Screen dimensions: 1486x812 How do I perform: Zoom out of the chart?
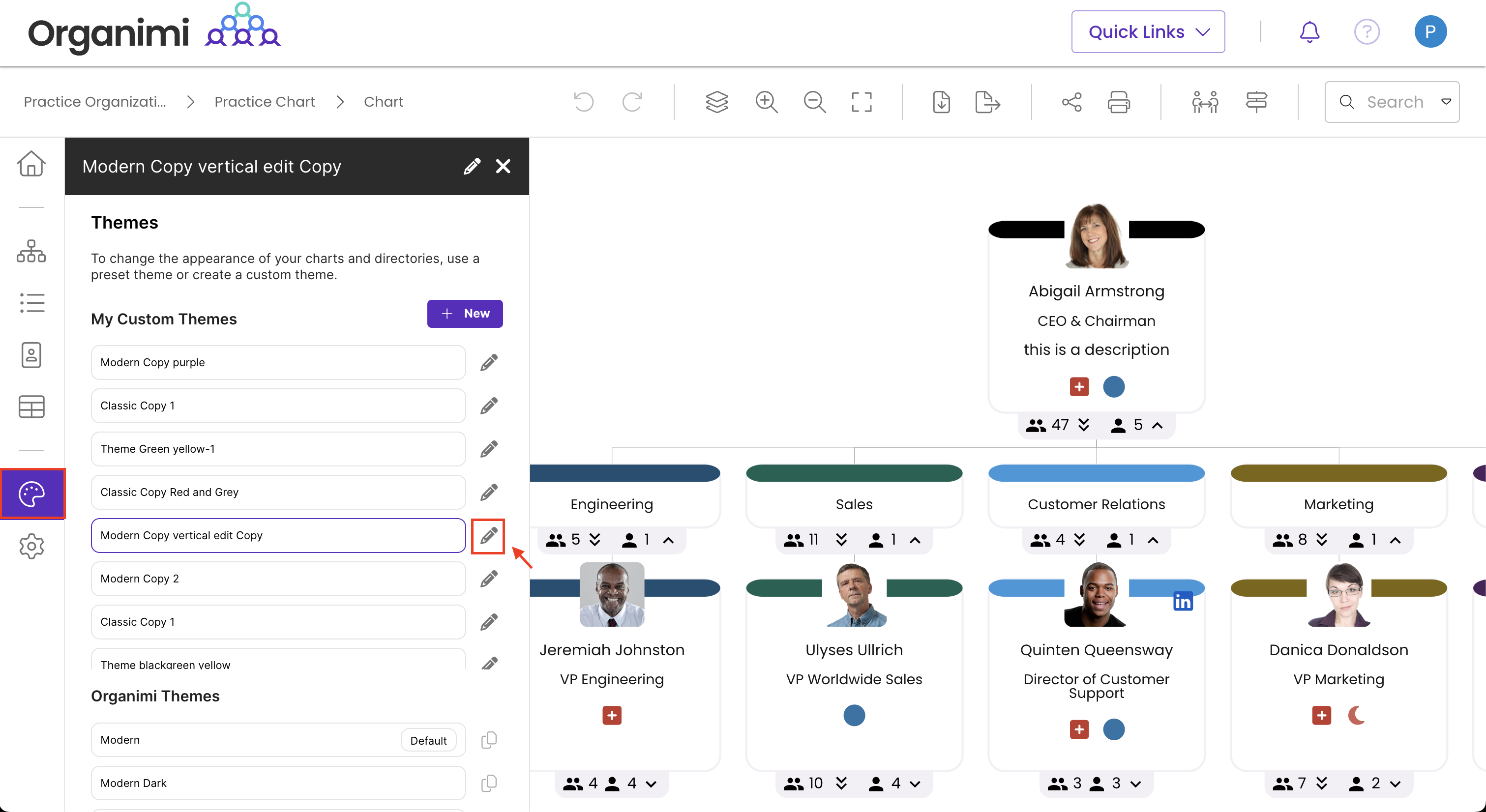814,102
